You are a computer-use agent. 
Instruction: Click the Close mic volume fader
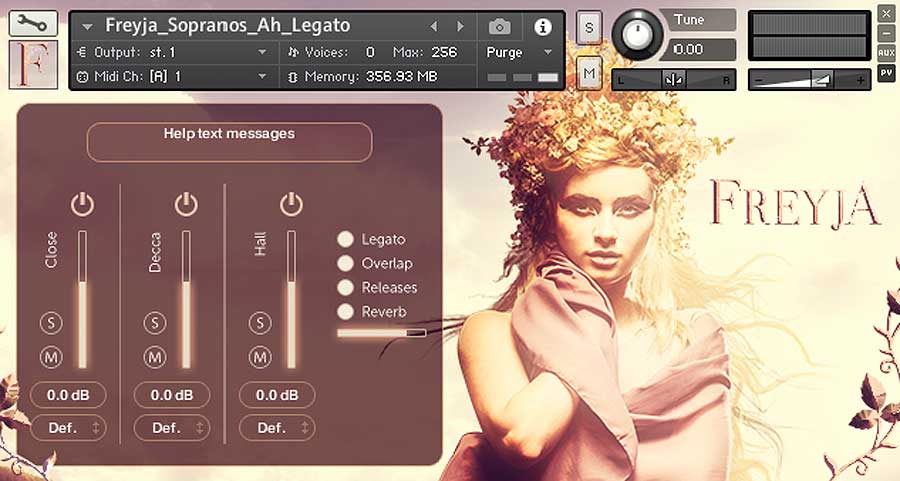click(83, 299)
